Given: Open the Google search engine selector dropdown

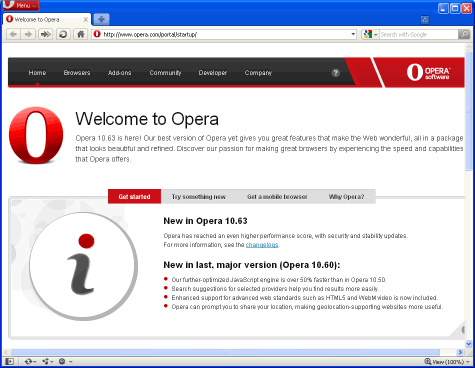Looking at the screenshot, I should (x=371, y=34).
